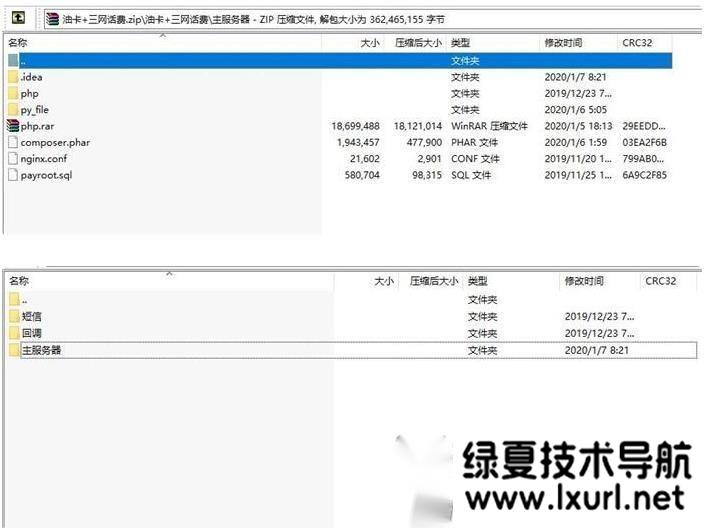Select the parent folder icon in lower window
705x528 pixels.
point(14,299)
